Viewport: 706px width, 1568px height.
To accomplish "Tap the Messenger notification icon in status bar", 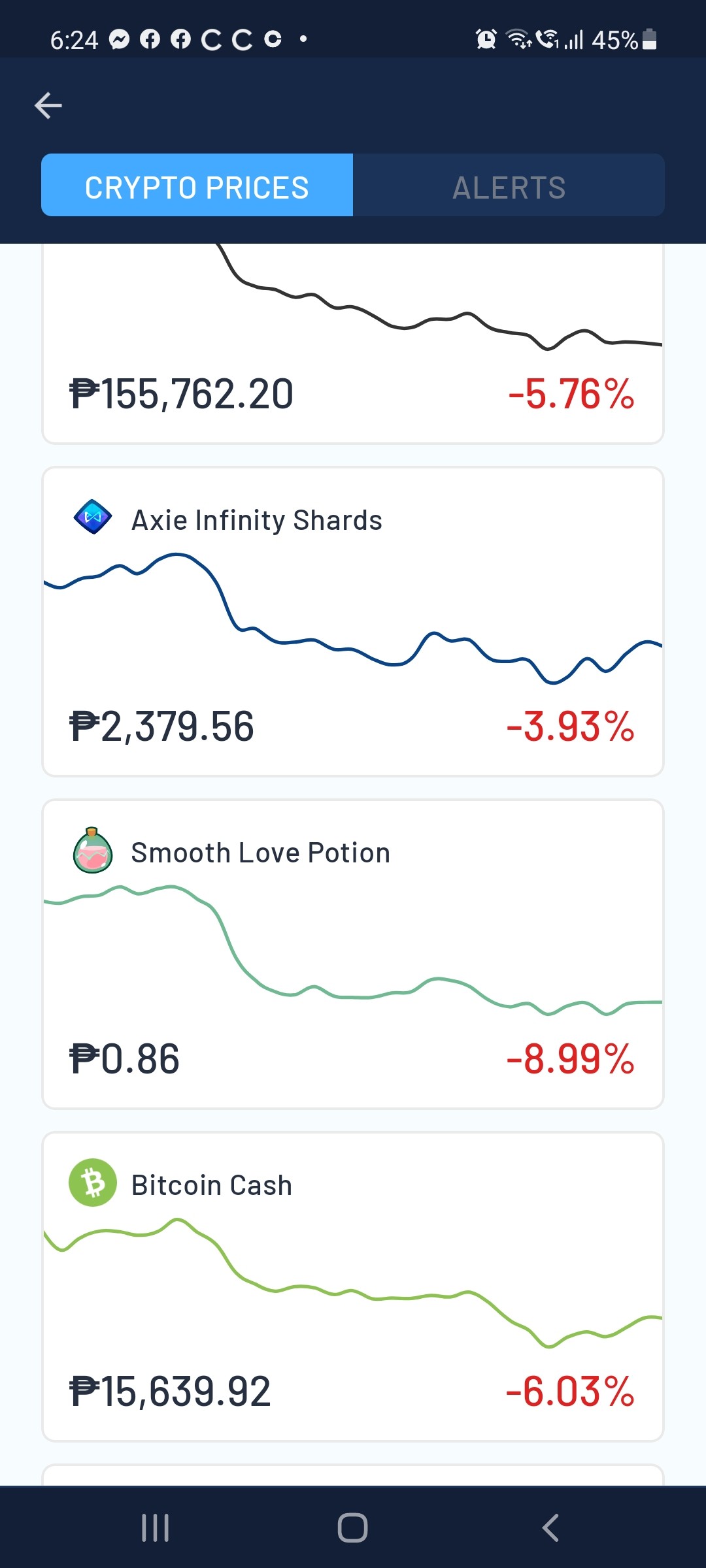I will coord(119,40).
